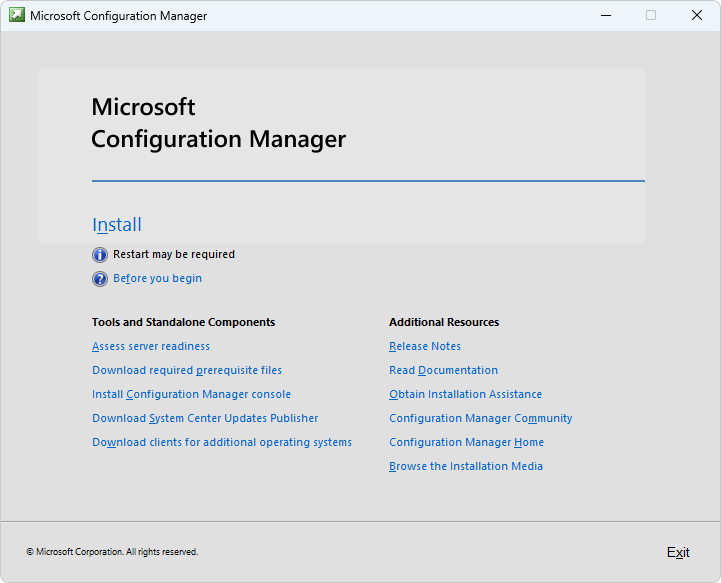Launch Install Configuration Manager console
This screenshot has height=583, width=721.
click(x=191, y=394)
